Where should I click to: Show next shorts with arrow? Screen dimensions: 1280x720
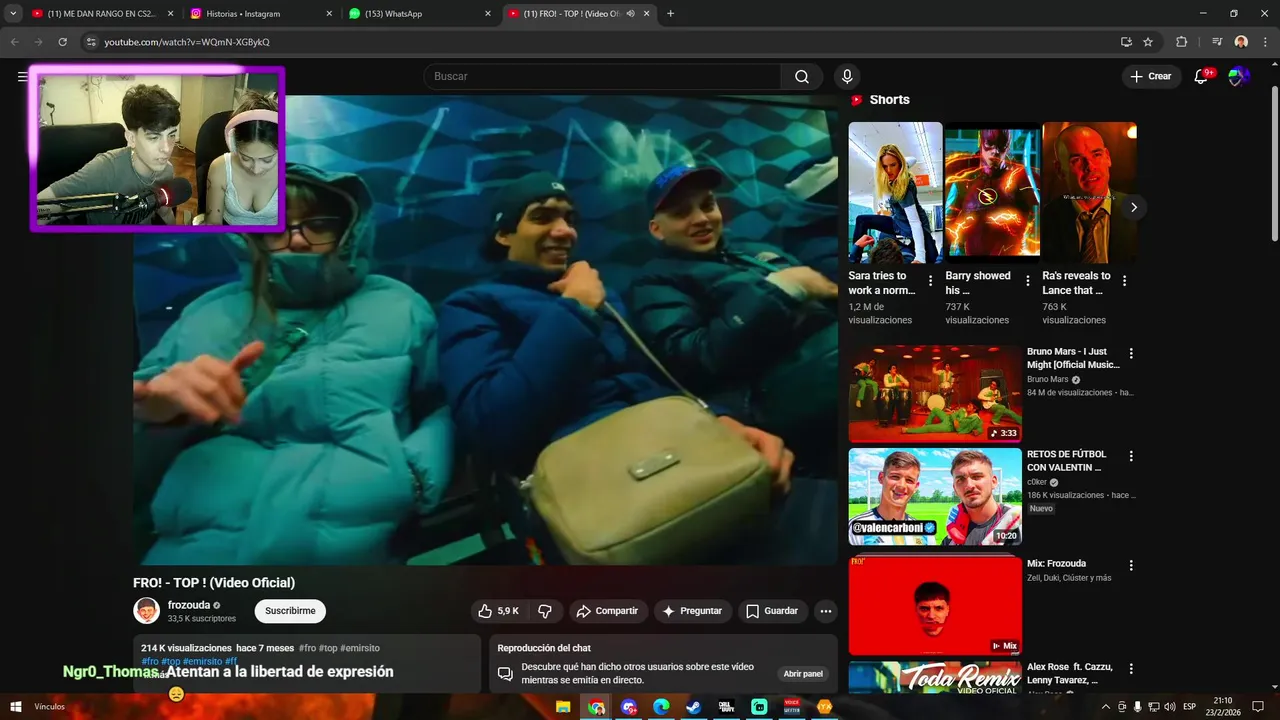[x=1133, y=207]
